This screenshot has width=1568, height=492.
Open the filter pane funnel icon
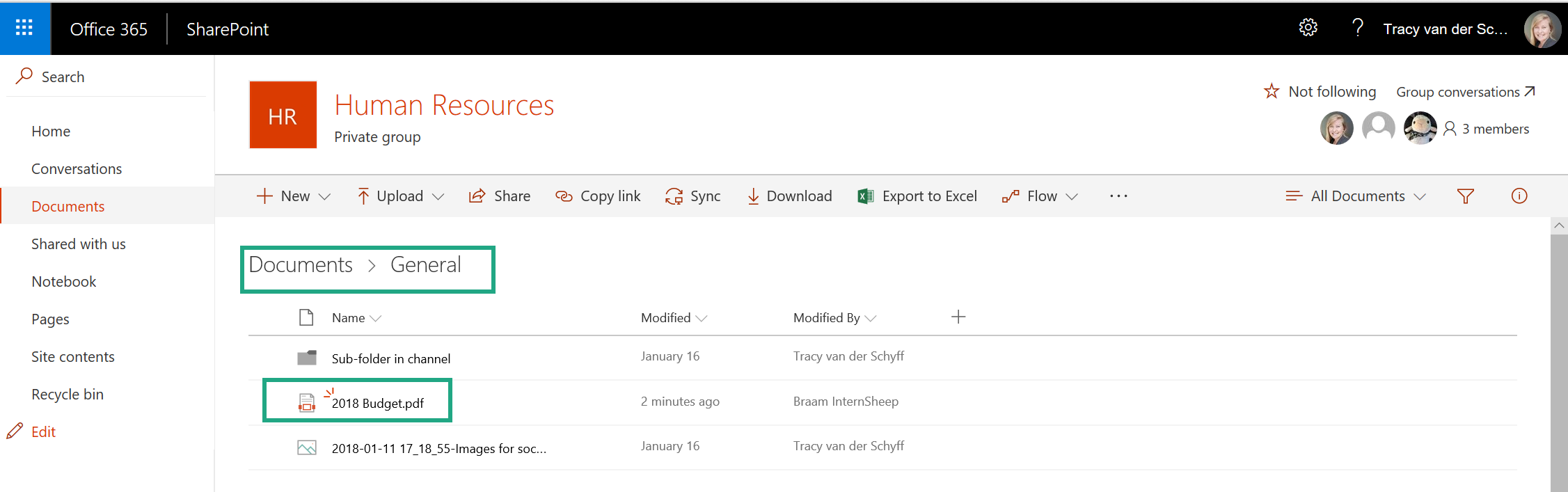coord(1465,196)
